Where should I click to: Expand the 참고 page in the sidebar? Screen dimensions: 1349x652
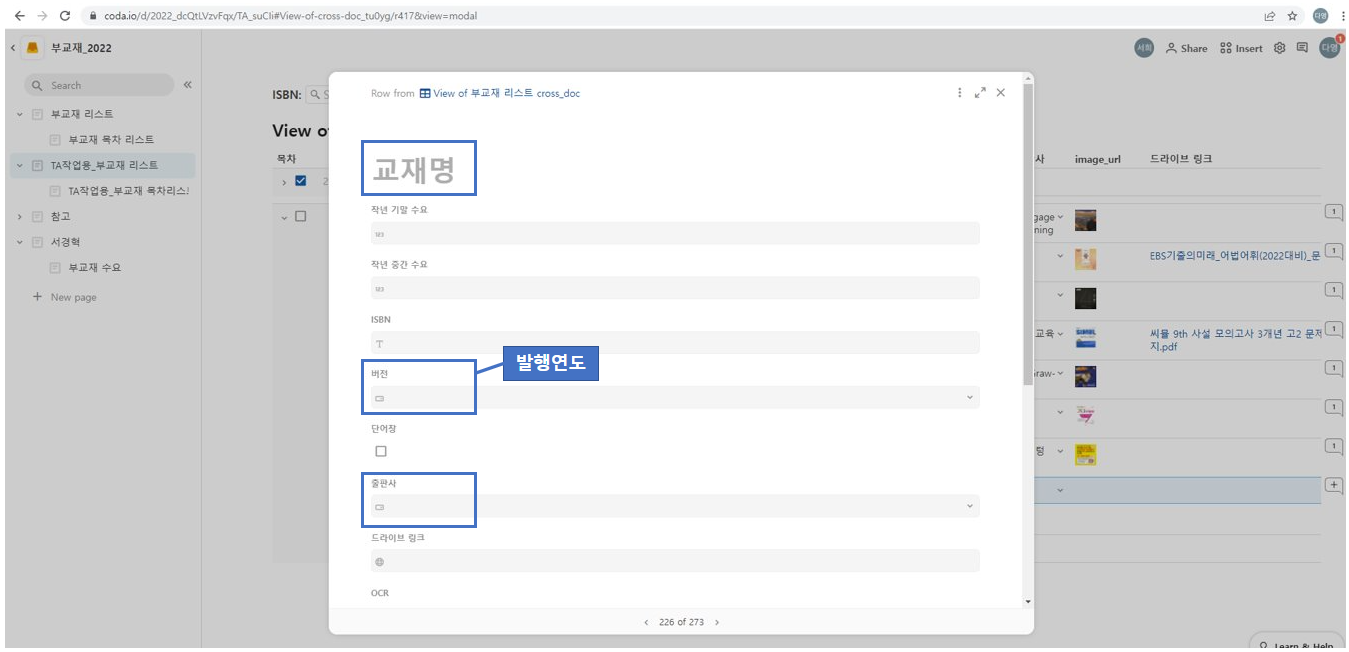(x=19, y=216)
